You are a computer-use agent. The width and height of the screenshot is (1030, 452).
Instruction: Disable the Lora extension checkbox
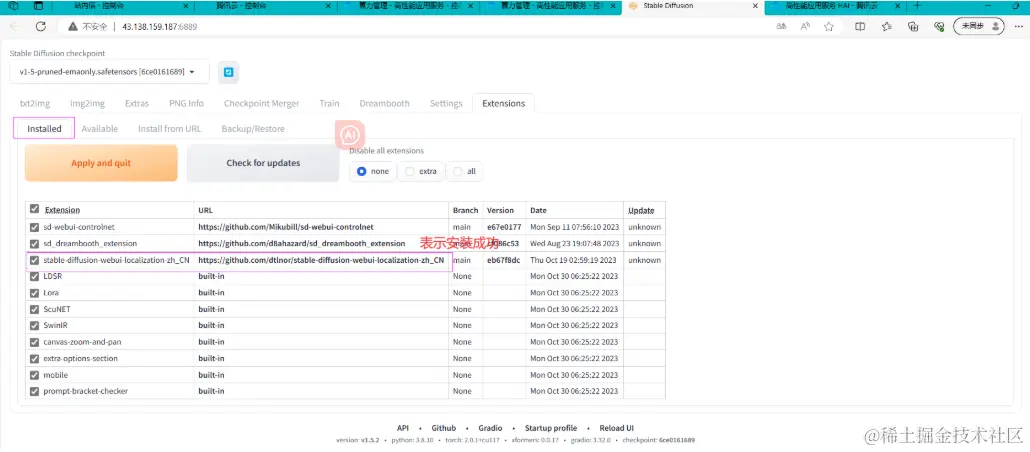pyautogui.click(x=34, y=292)
